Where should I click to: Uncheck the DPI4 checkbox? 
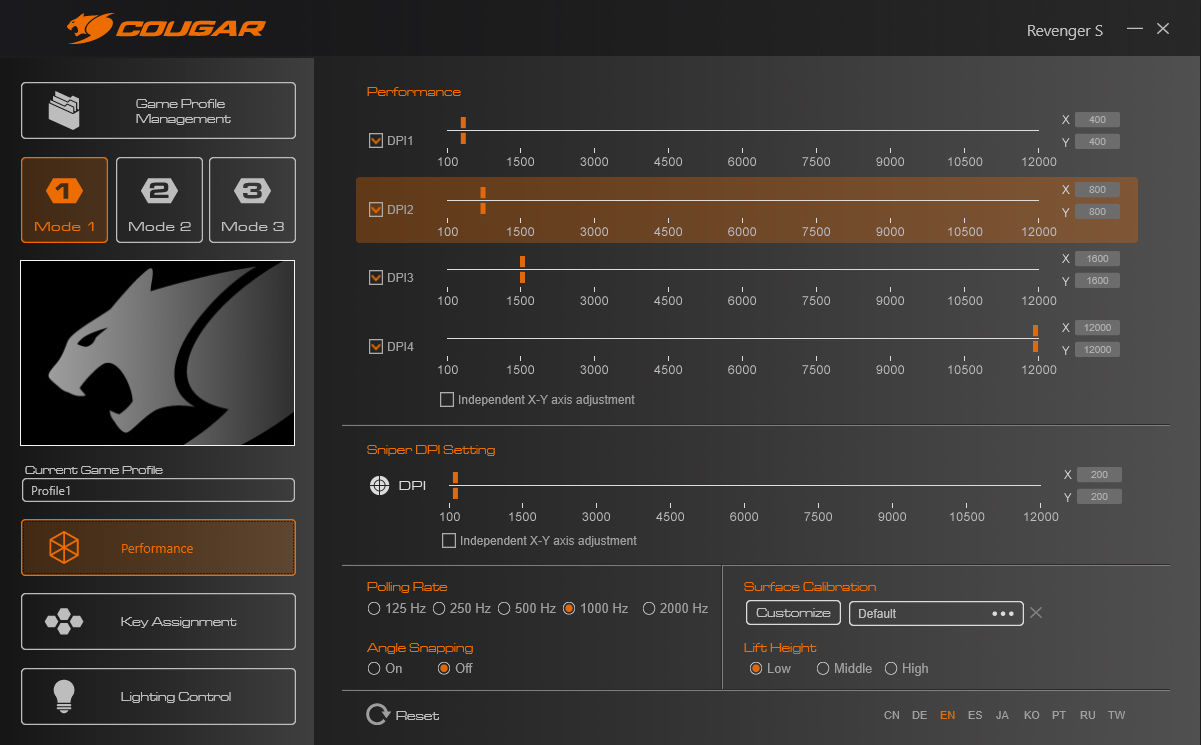376,347
